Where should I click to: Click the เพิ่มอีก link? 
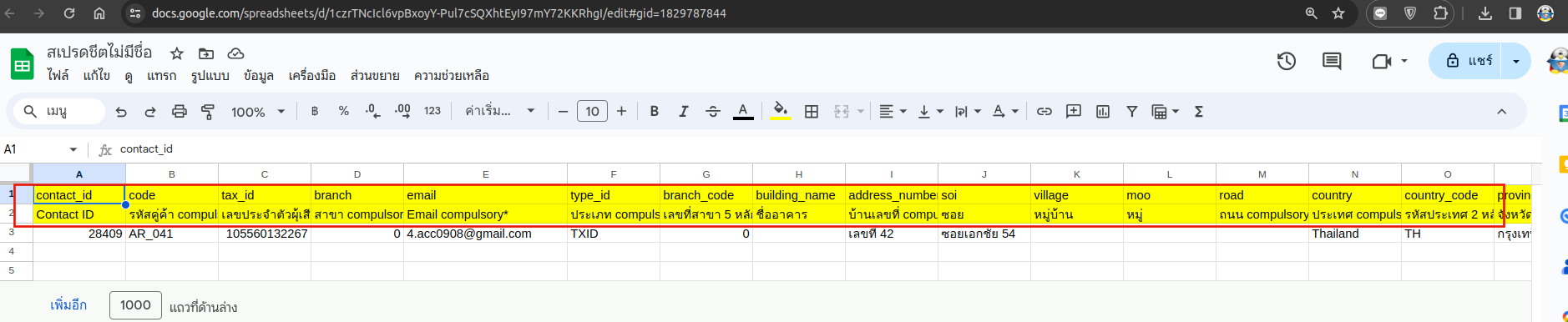68,305
